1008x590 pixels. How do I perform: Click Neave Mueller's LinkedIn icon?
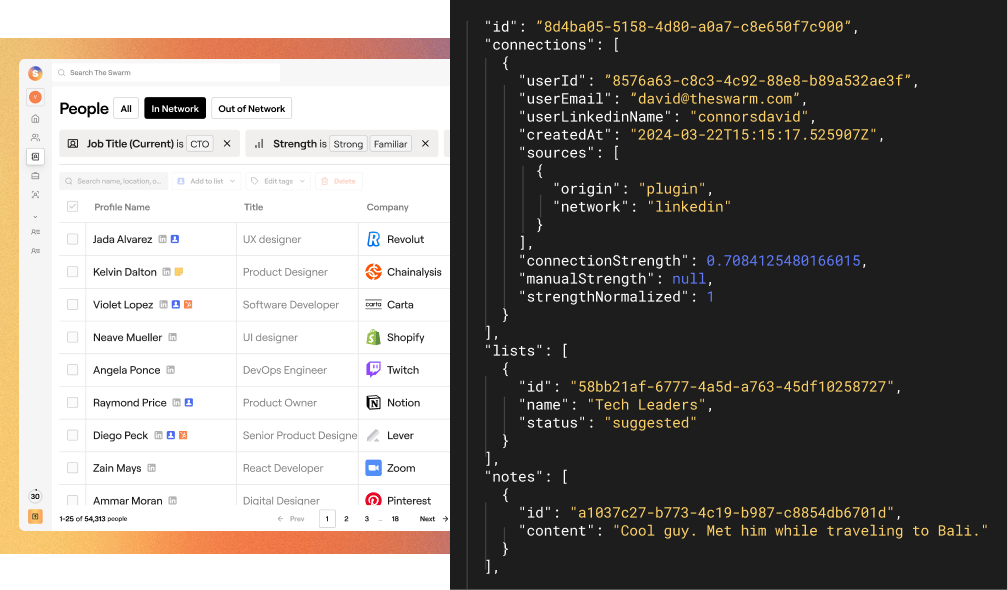(x=172, y=337)
